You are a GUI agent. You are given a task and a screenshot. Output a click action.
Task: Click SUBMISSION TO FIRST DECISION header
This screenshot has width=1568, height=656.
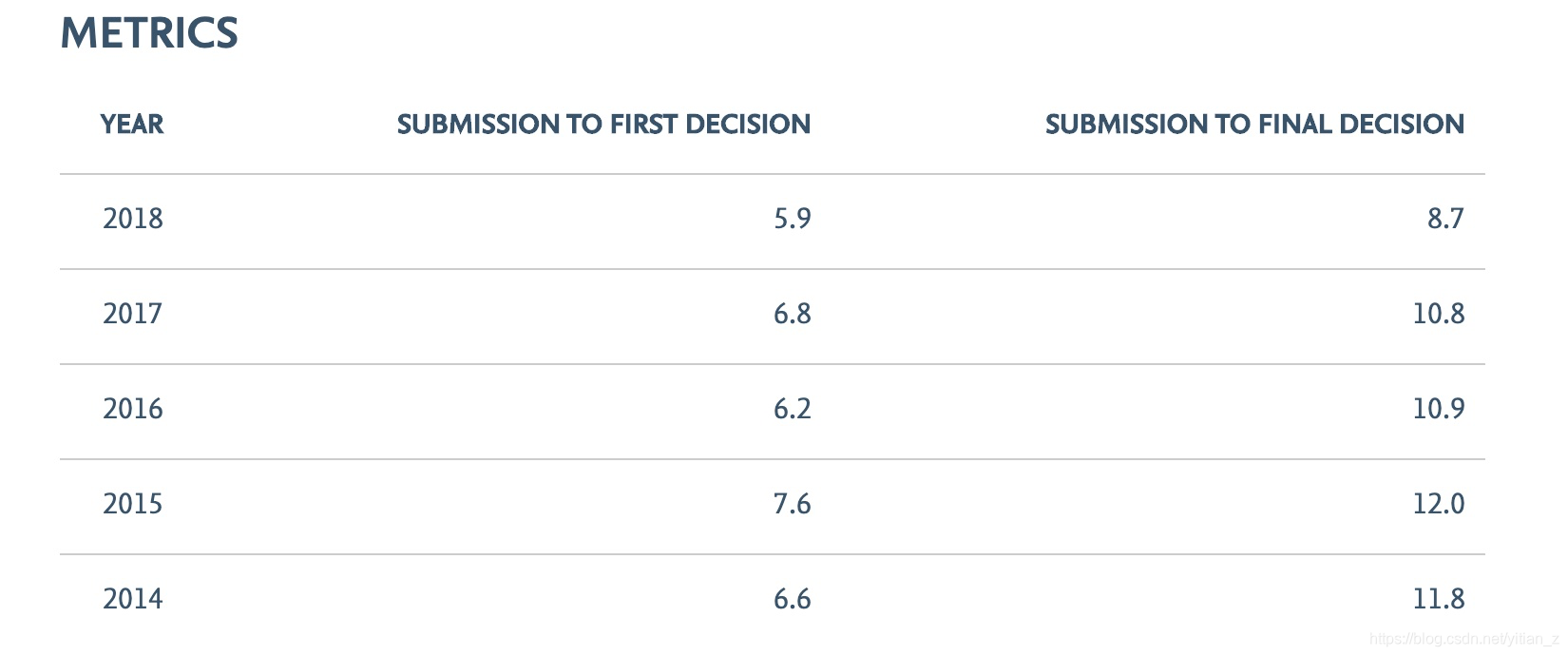coord(603,125)
